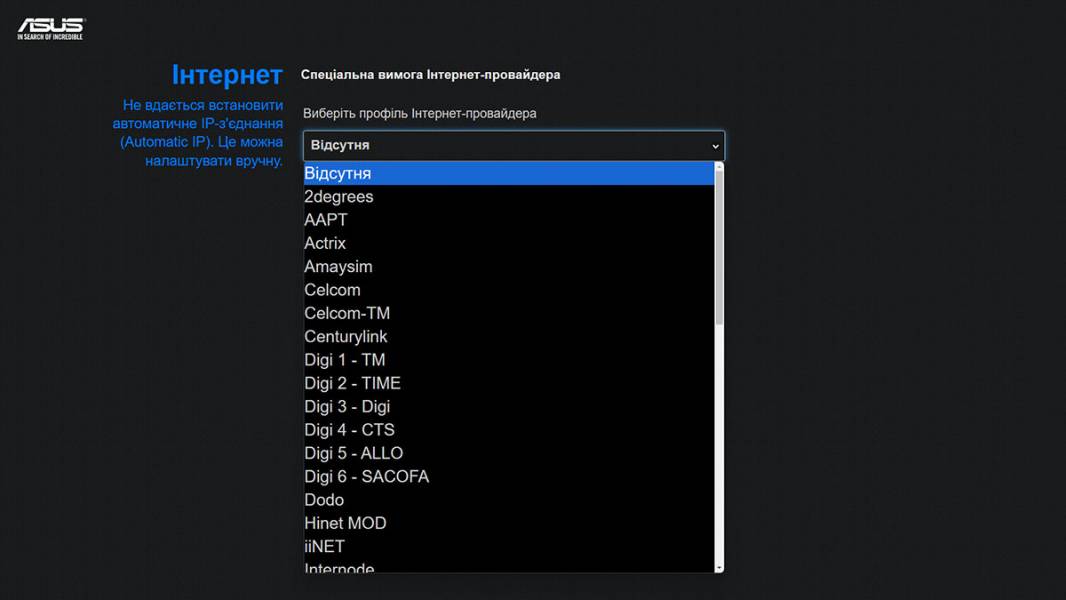
Task: Choose Hinet MOD profile
Action: [x=509, y=523]
